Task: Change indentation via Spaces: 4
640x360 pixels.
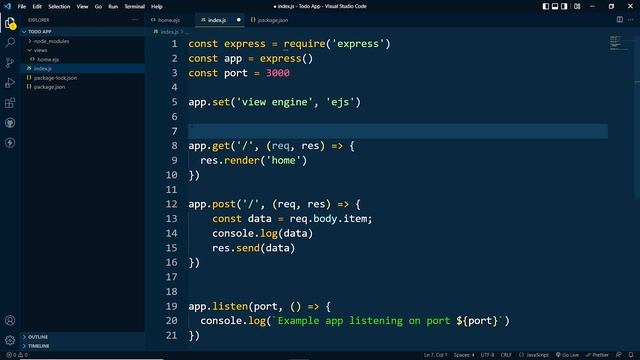Action: pyautogui.click(x=464, y=355)
